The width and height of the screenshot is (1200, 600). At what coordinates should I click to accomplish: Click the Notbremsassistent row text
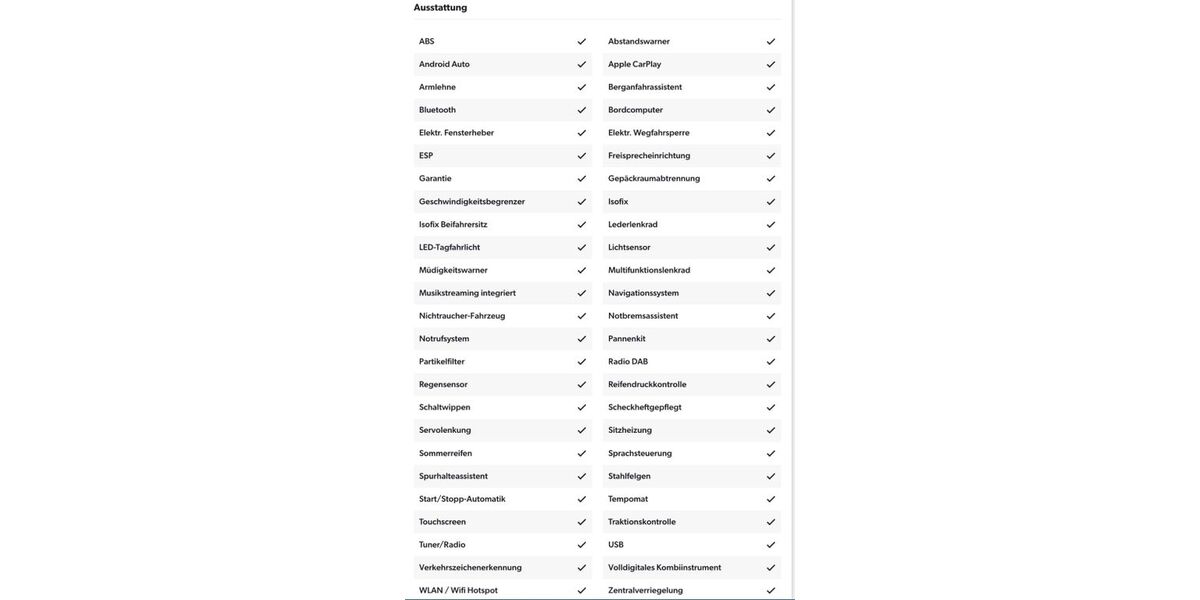[x=643, y=316]
